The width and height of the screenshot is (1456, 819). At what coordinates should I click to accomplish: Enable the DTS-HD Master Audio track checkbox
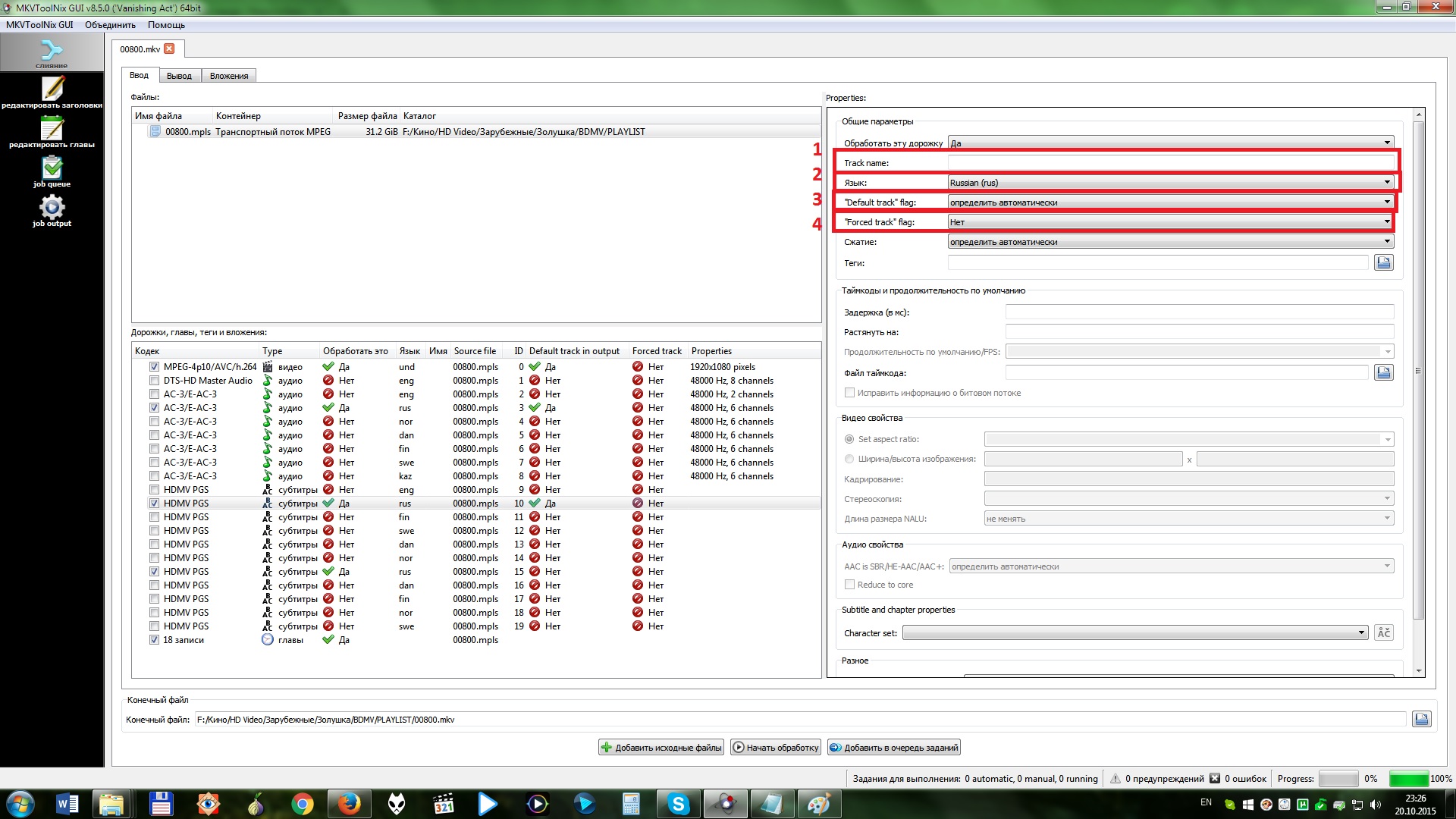(155, 381)
